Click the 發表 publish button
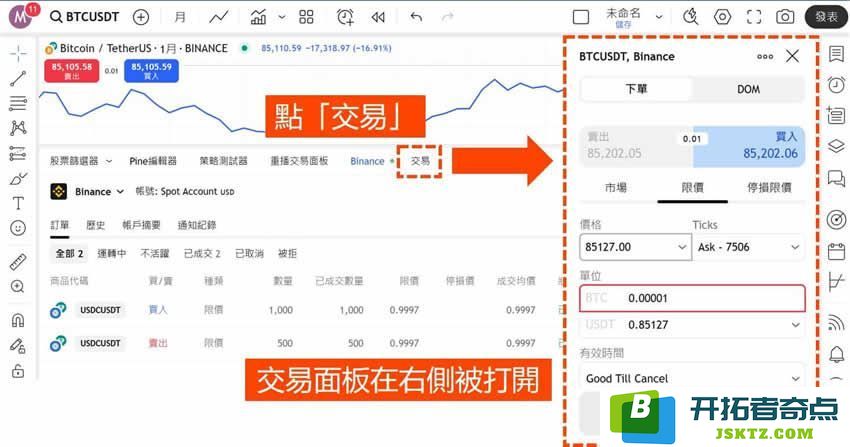 [x=826, y=17]
